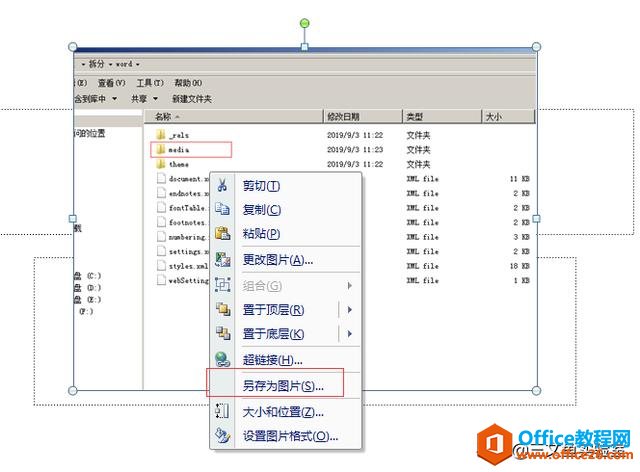Open the 查看(V) menu
640x472 pixels.
111,83
